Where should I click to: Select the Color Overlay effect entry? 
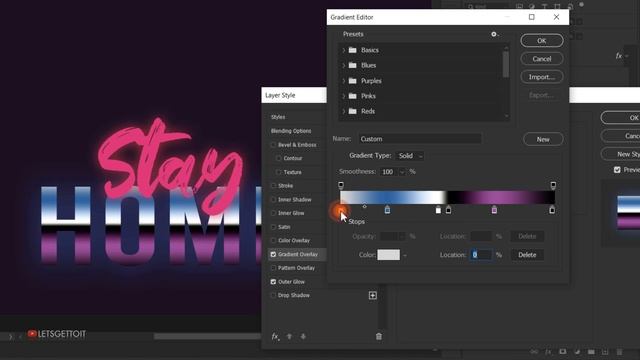294,240
